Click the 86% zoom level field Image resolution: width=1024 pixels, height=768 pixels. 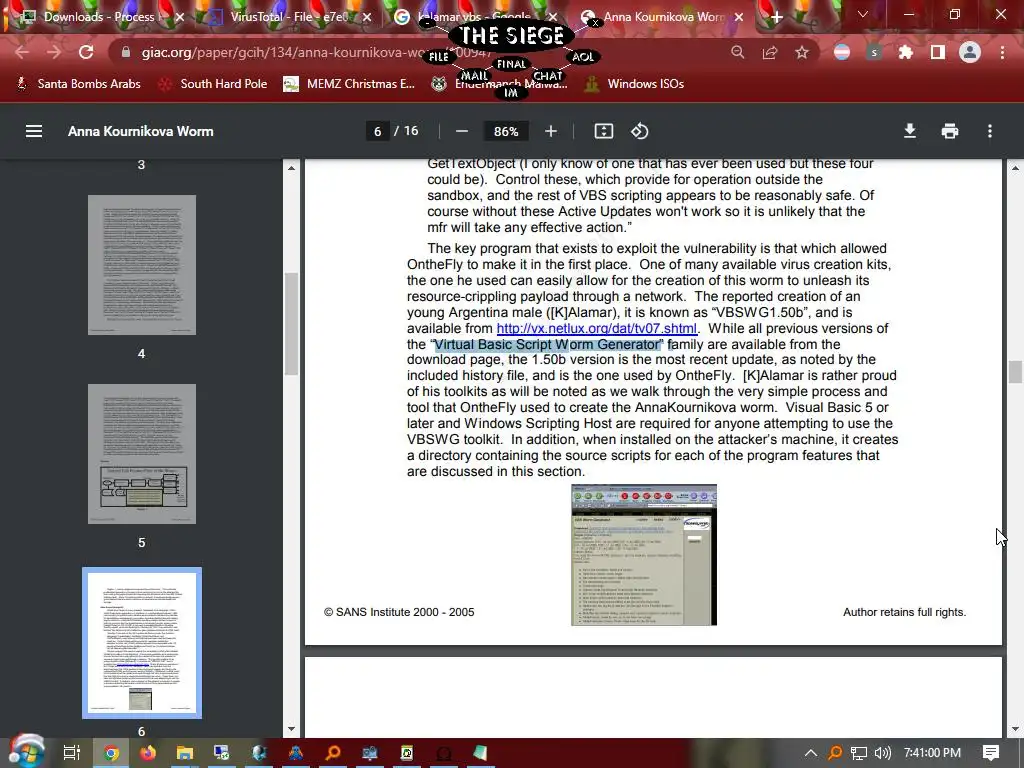[x=506, y=131]
